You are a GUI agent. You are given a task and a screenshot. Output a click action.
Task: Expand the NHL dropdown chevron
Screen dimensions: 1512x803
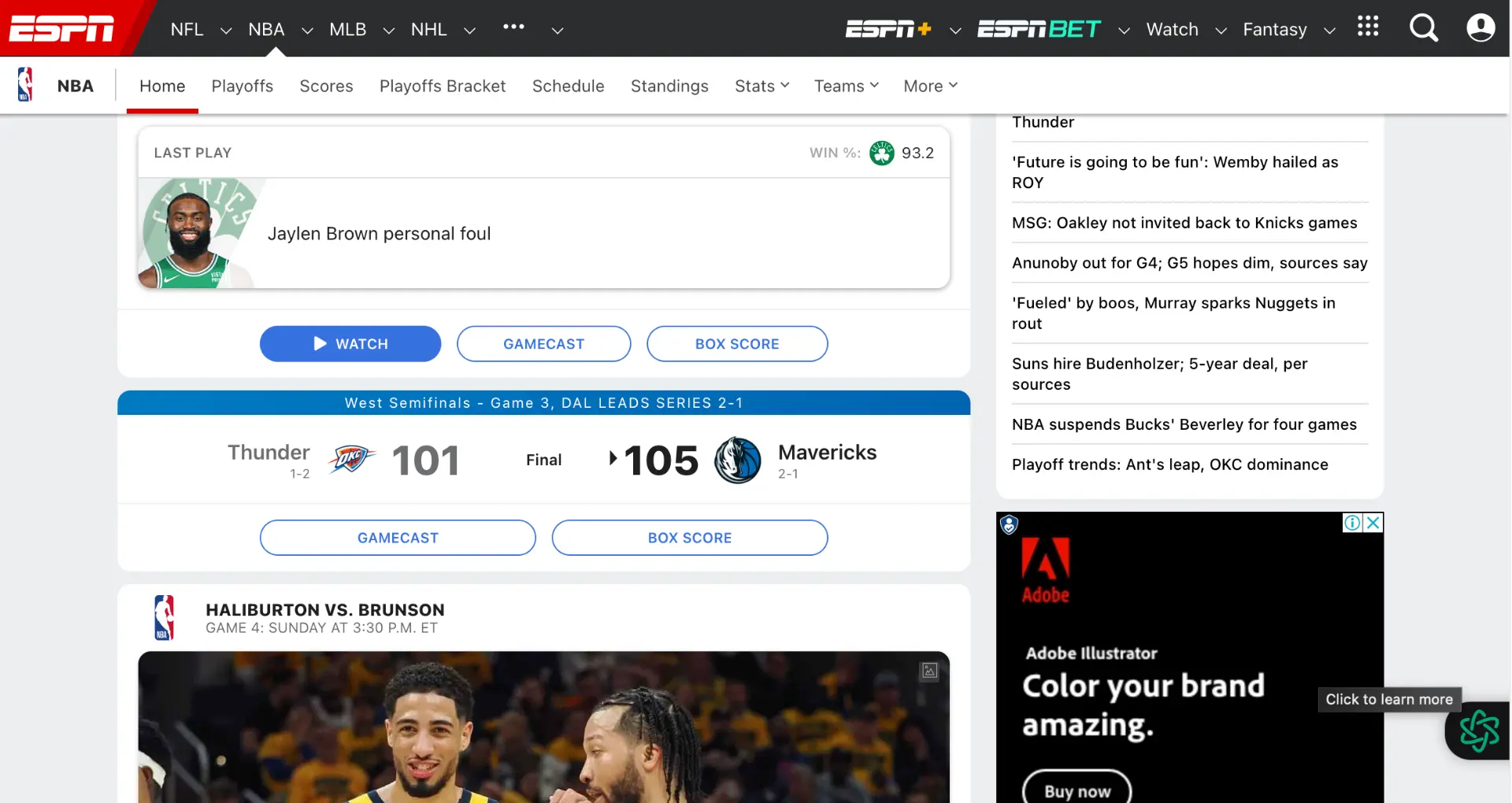(469, 31)
